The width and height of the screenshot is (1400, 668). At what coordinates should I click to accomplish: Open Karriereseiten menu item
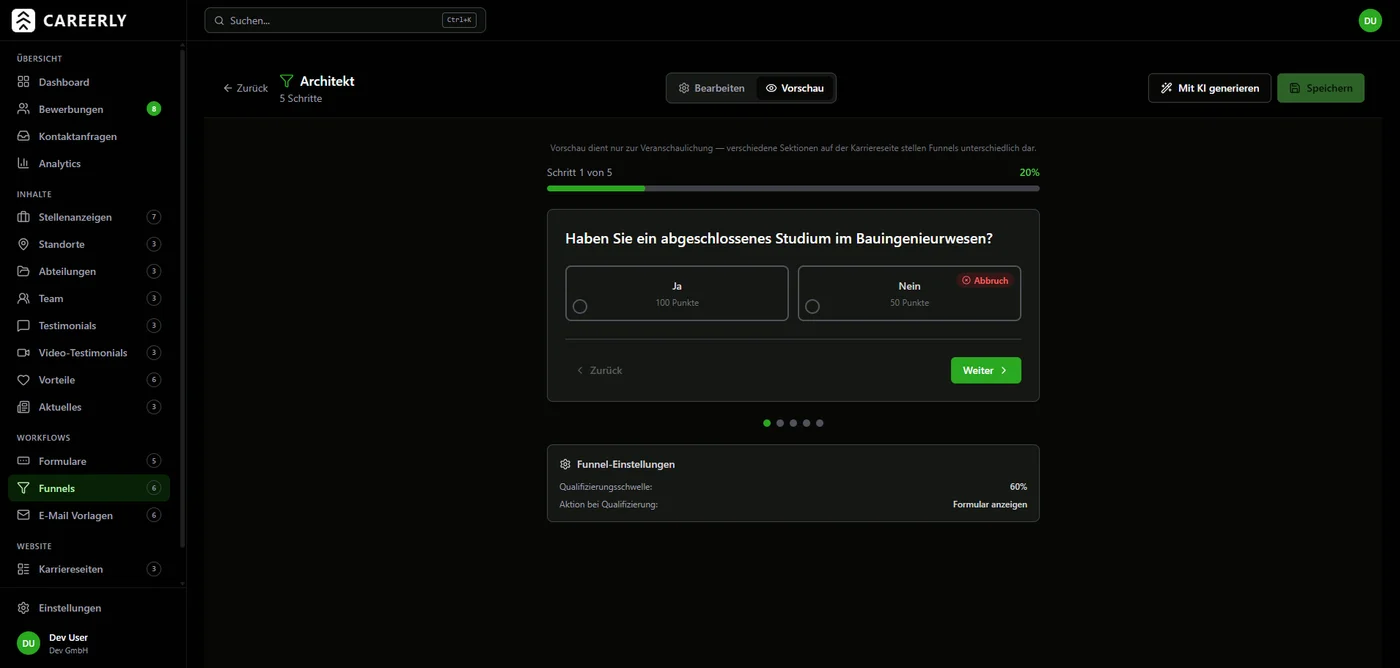(x=89, y=569)
